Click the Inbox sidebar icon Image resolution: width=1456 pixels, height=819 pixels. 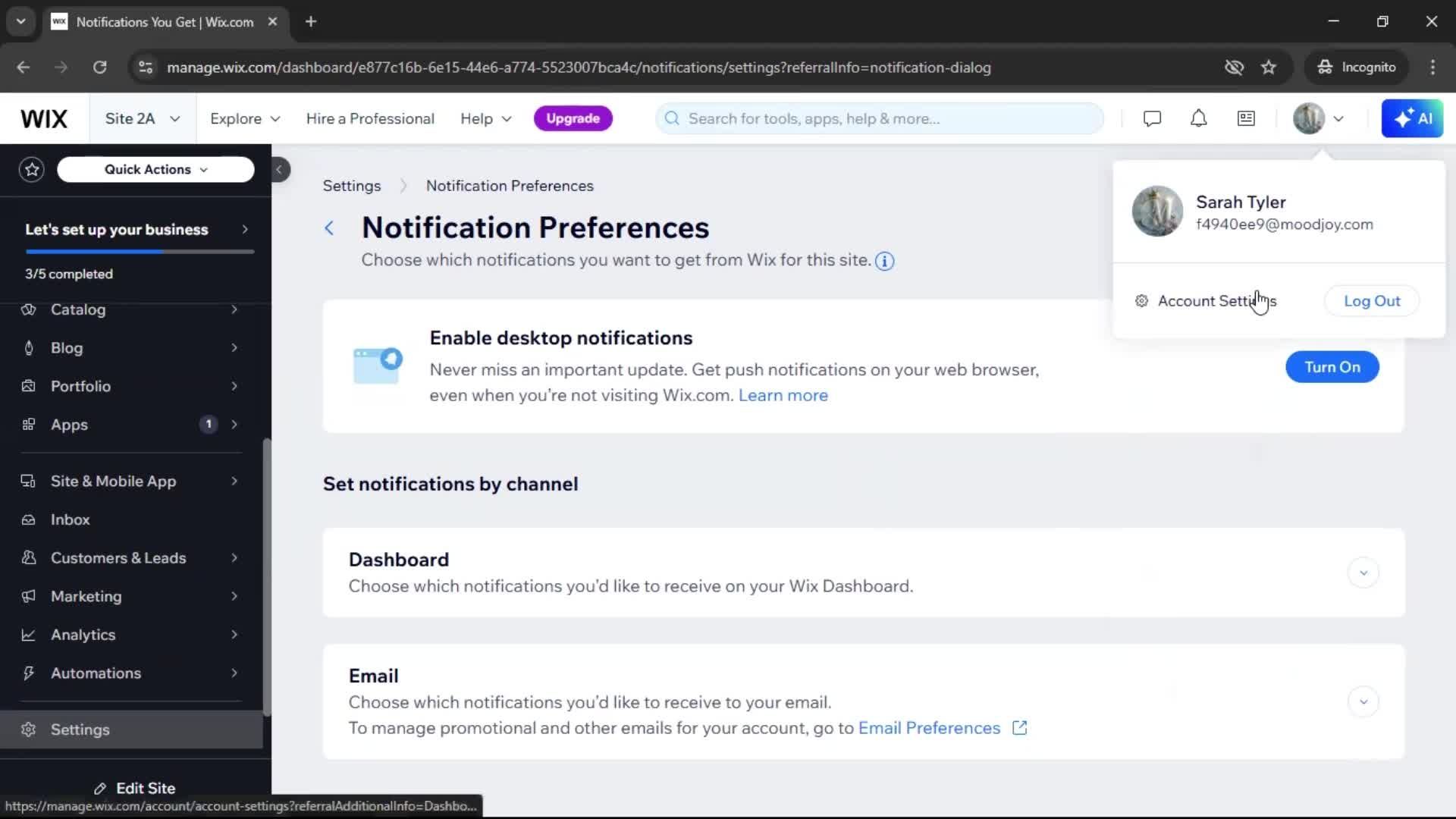coord(29,520)
